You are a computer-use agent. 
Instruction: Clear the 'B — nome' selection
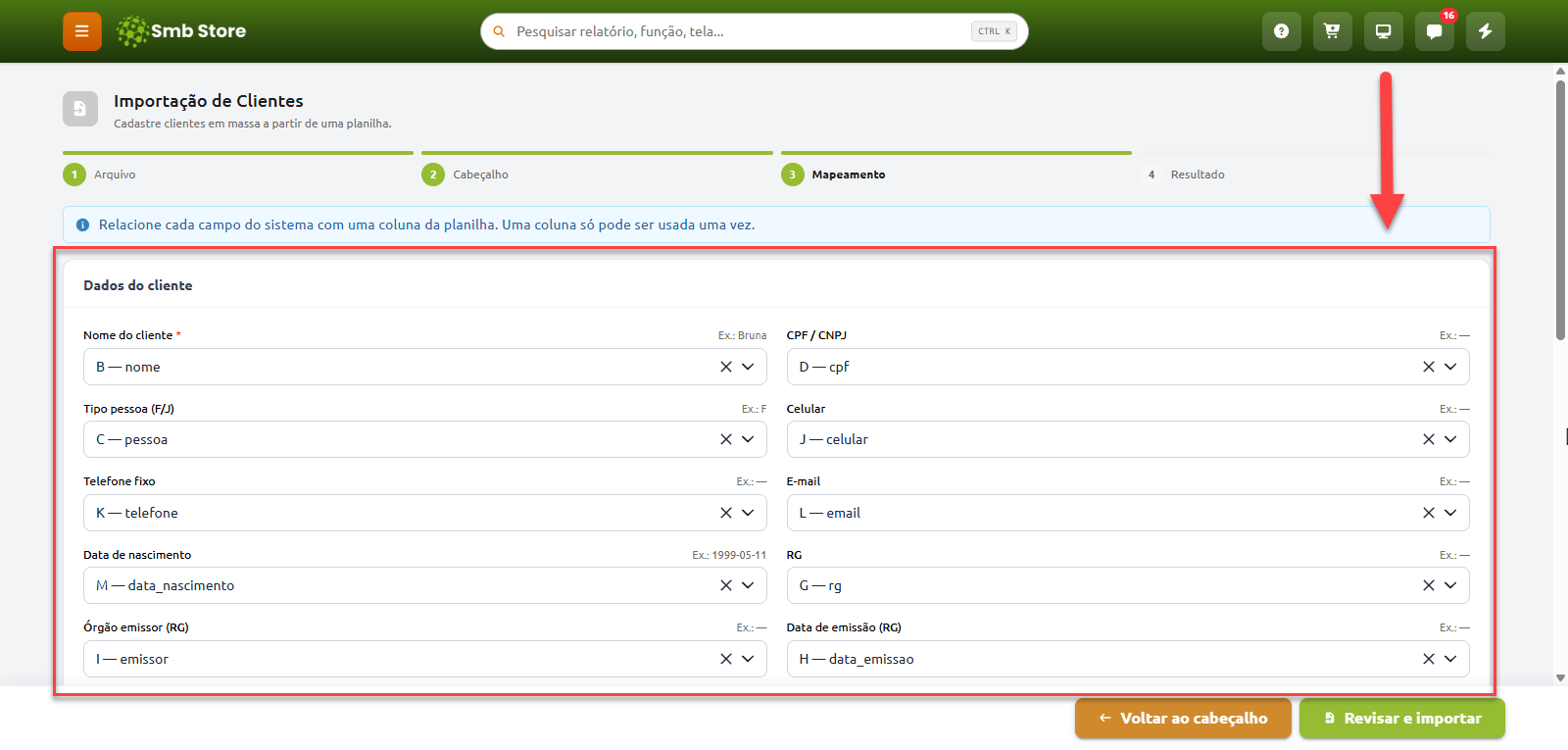[726, 367]
